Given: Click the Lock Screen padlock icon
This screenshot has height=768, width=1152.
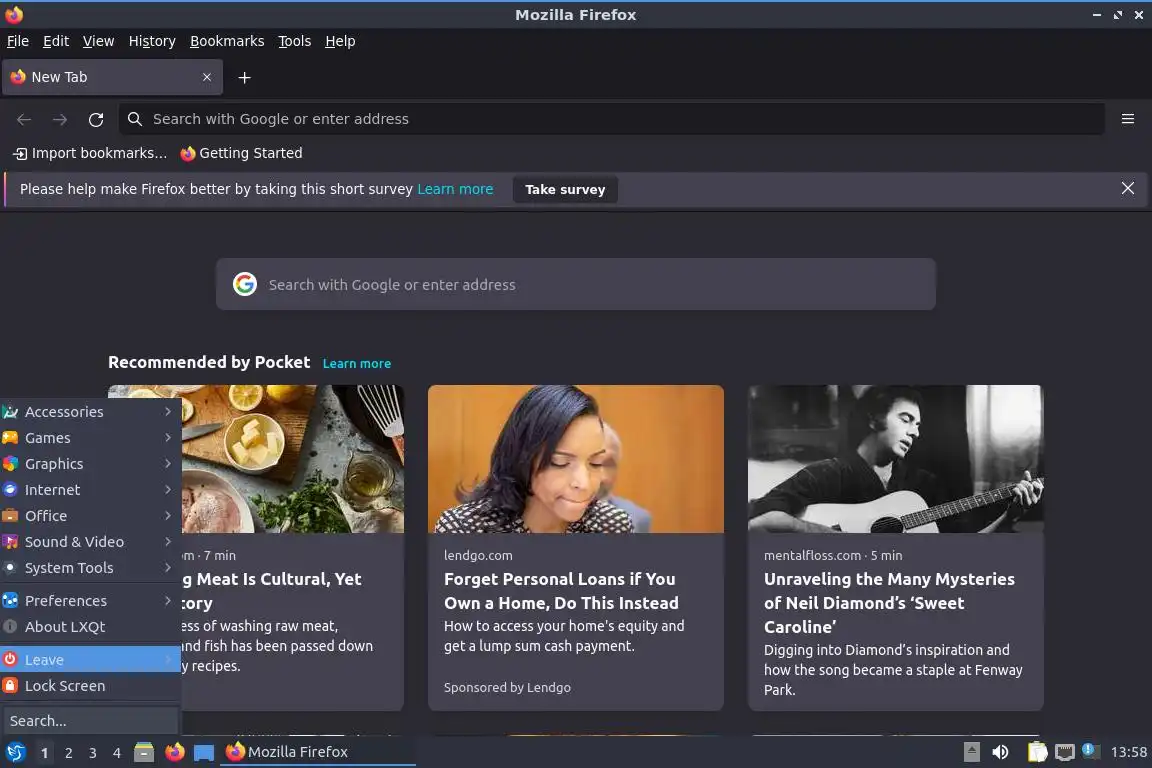Looking at the screenshot, I should coord(10,685).
